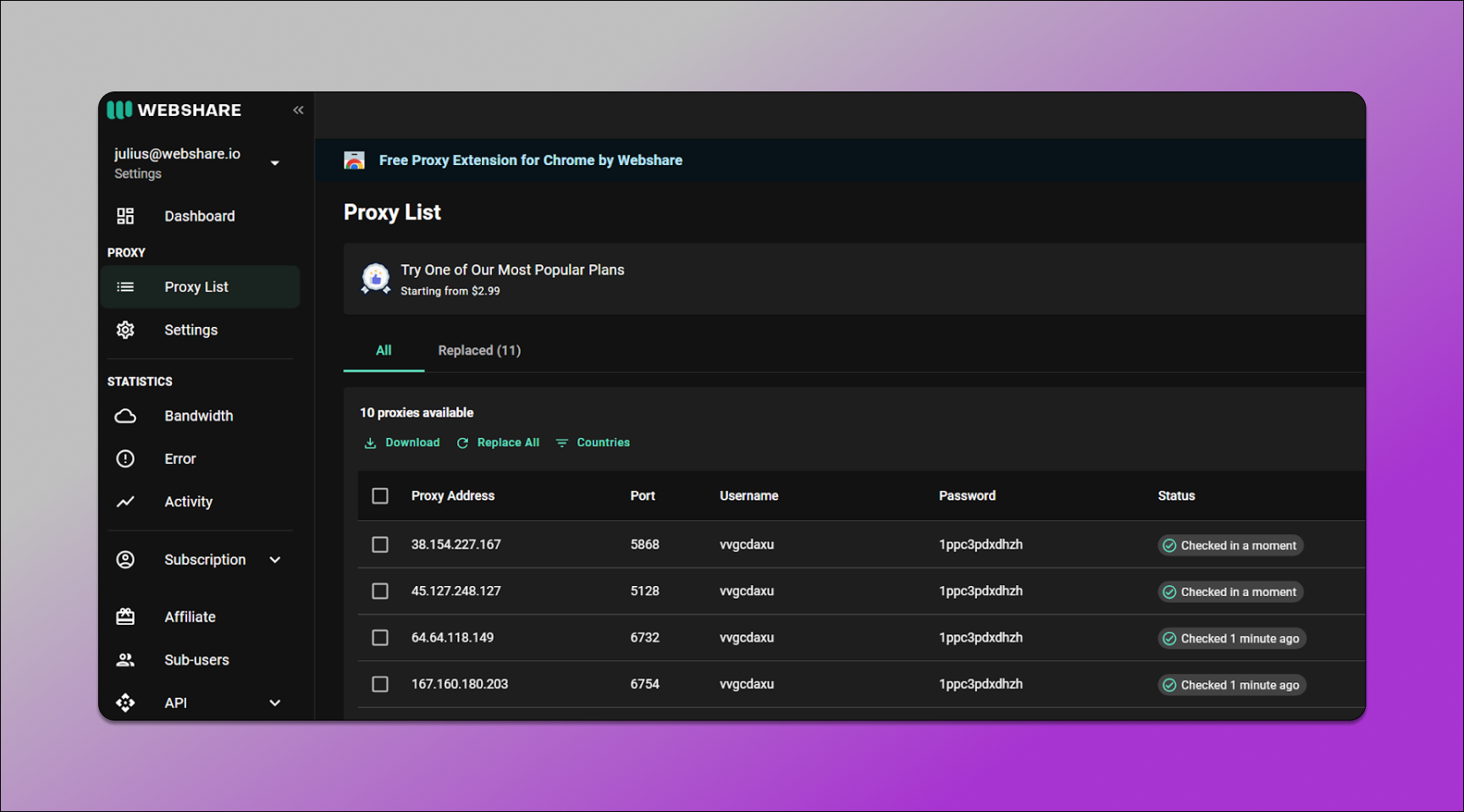Click the Settings gear icon
This screenshot has width=1464, height=812.
point(125,330)
